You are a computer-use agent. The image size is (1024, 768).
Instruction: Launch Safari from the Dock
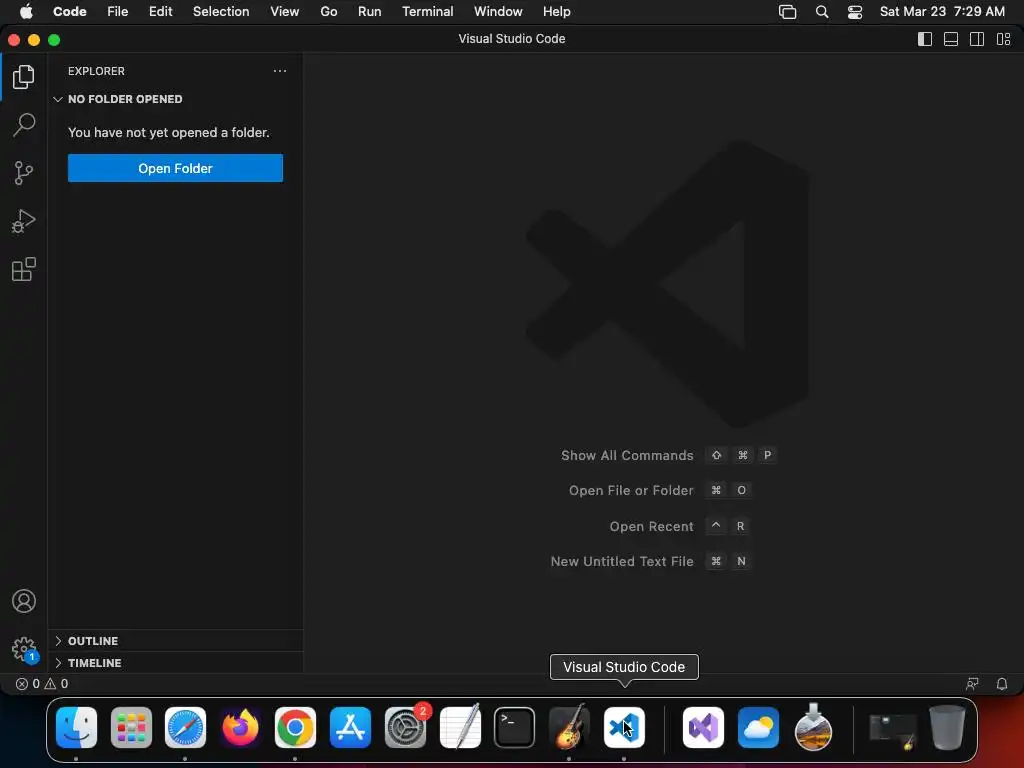coord(185,728)
